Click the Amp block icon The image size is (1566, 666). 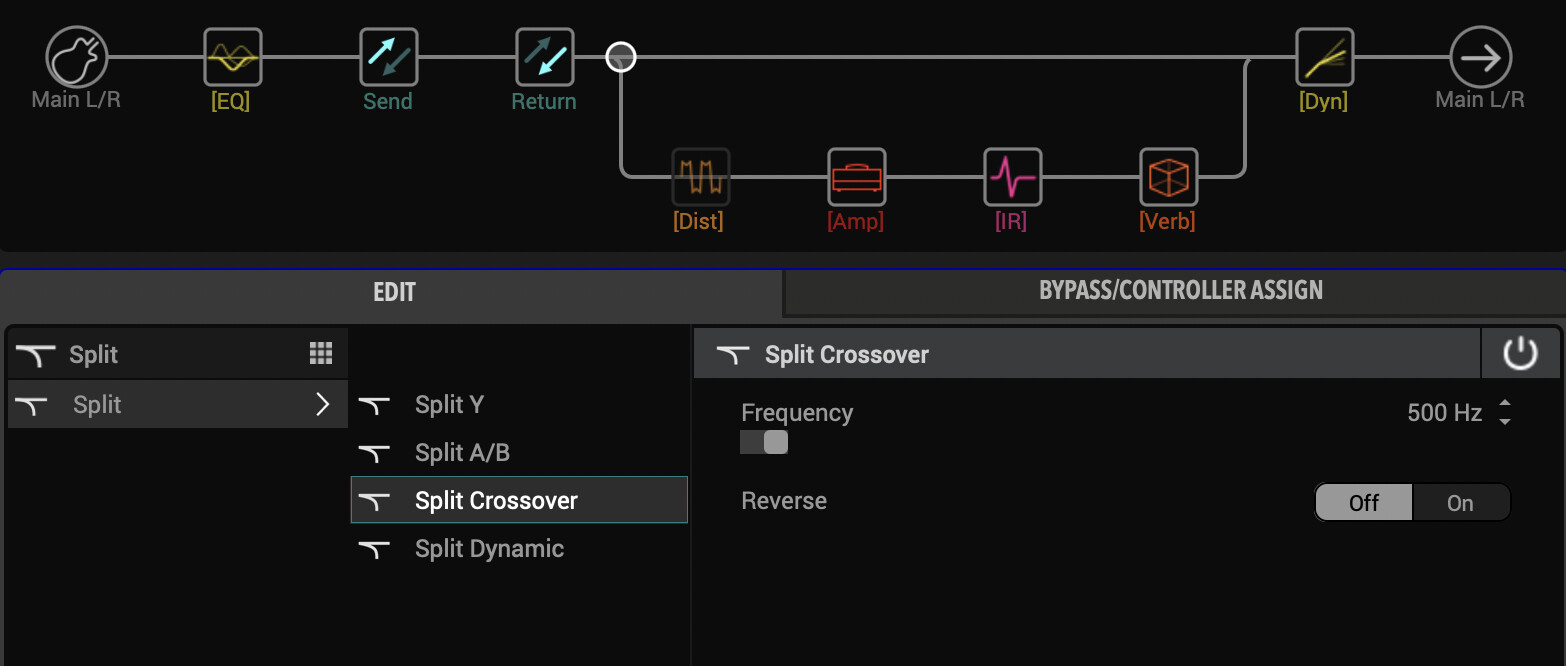point(856,177)
